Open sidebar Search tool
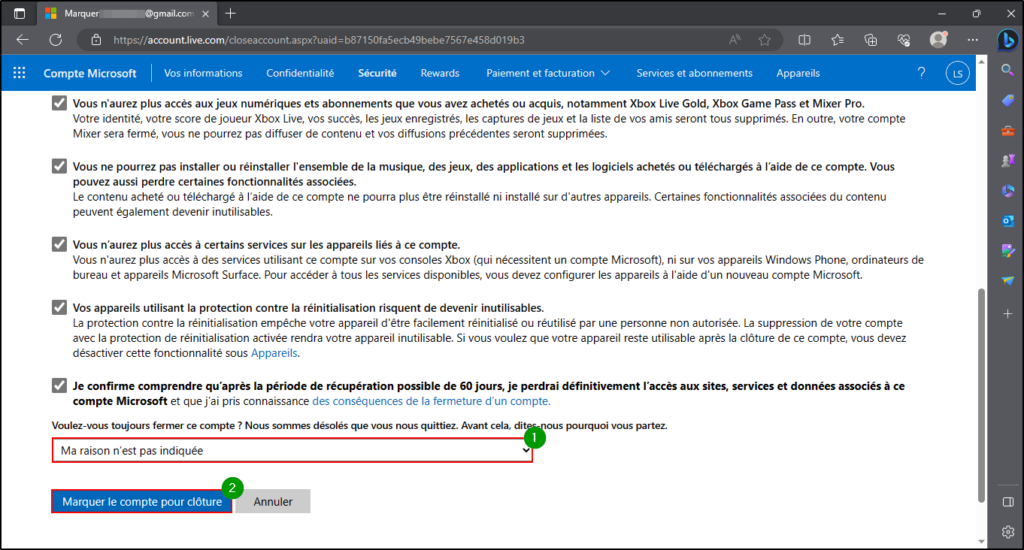 [x=1008, y=70]
